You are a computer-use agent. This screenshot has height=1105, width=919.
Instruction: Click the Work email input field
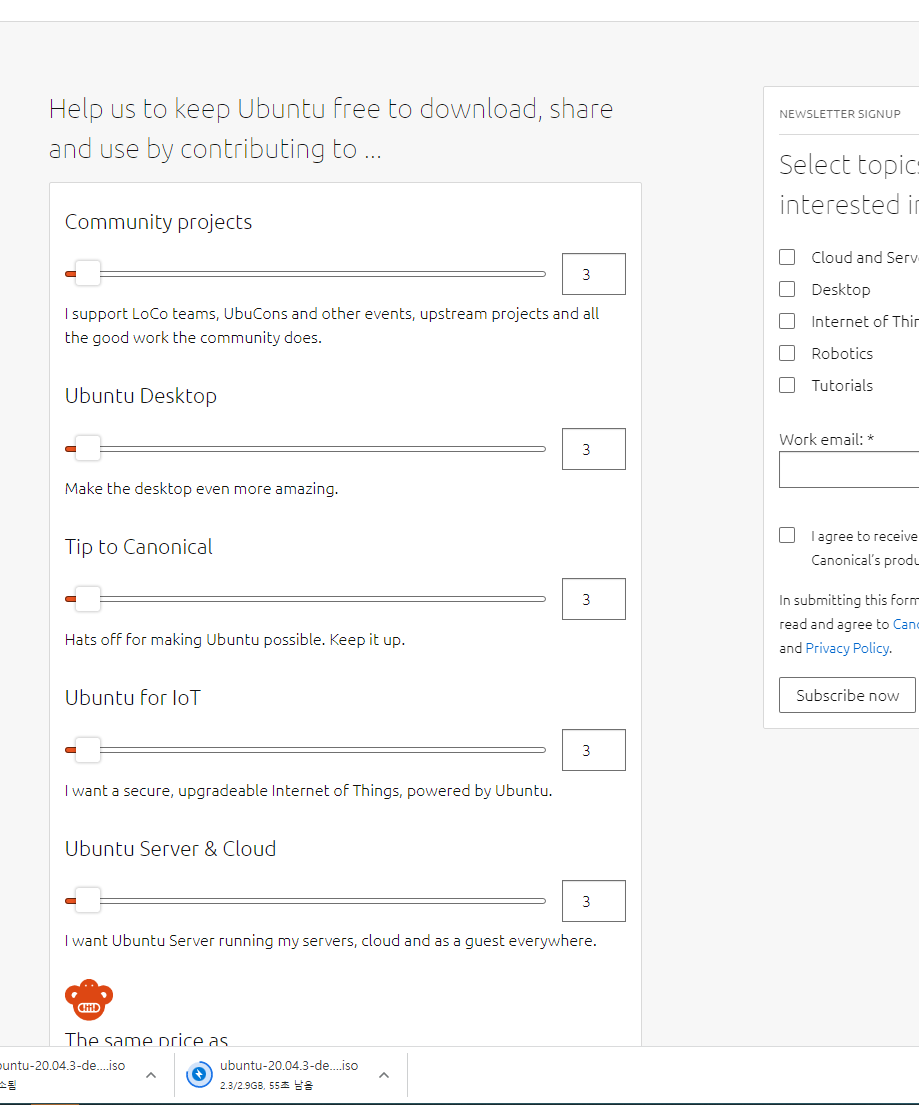[849, 469]
